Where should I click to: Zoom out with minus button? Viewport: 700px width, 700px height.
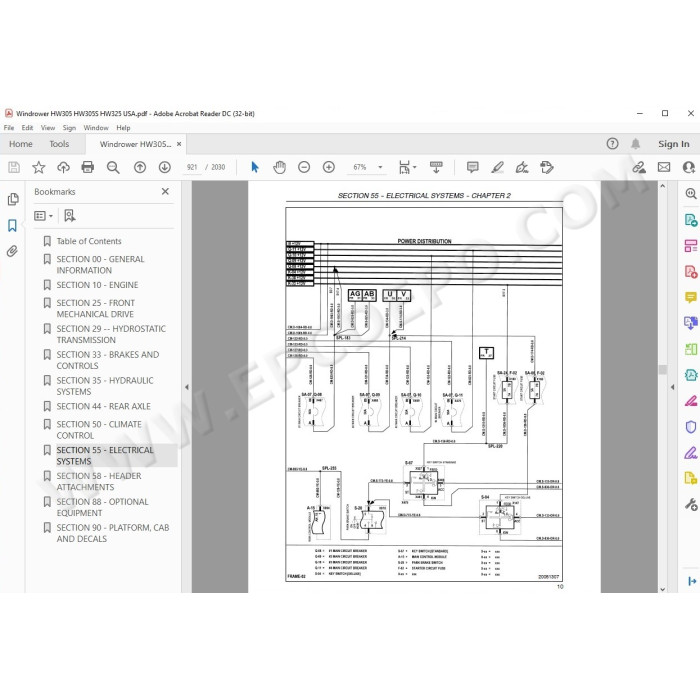click(x=304, y=167)
